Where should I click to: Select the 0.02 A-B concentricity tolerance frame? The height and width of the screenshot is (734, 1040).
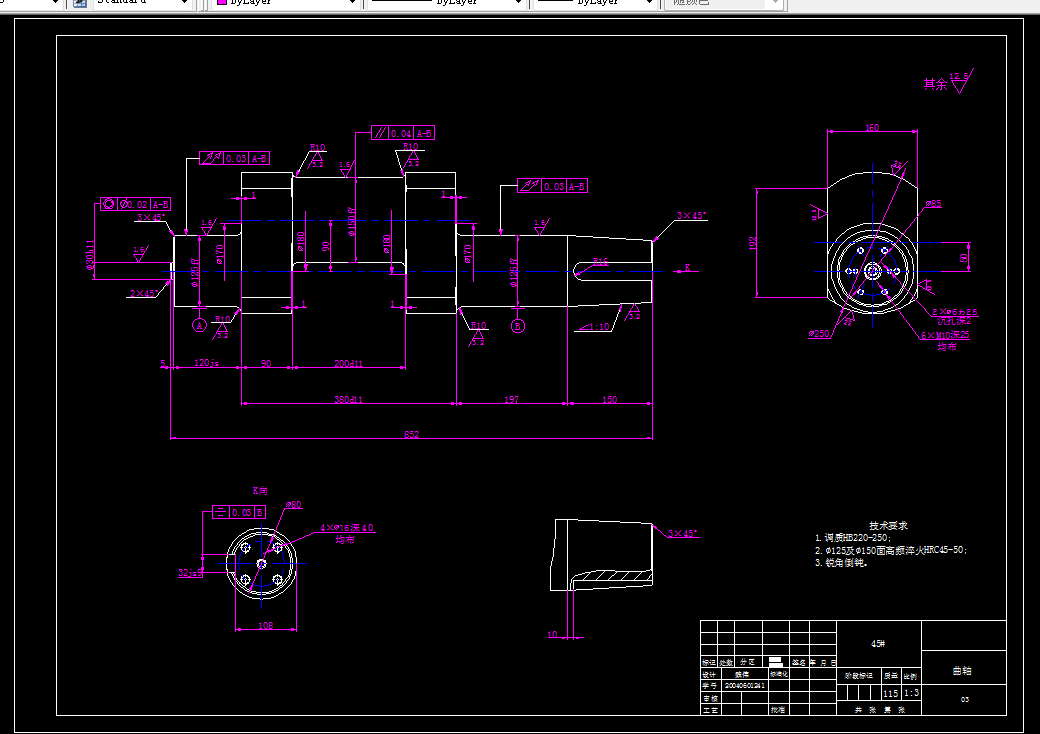click(135, 204)
